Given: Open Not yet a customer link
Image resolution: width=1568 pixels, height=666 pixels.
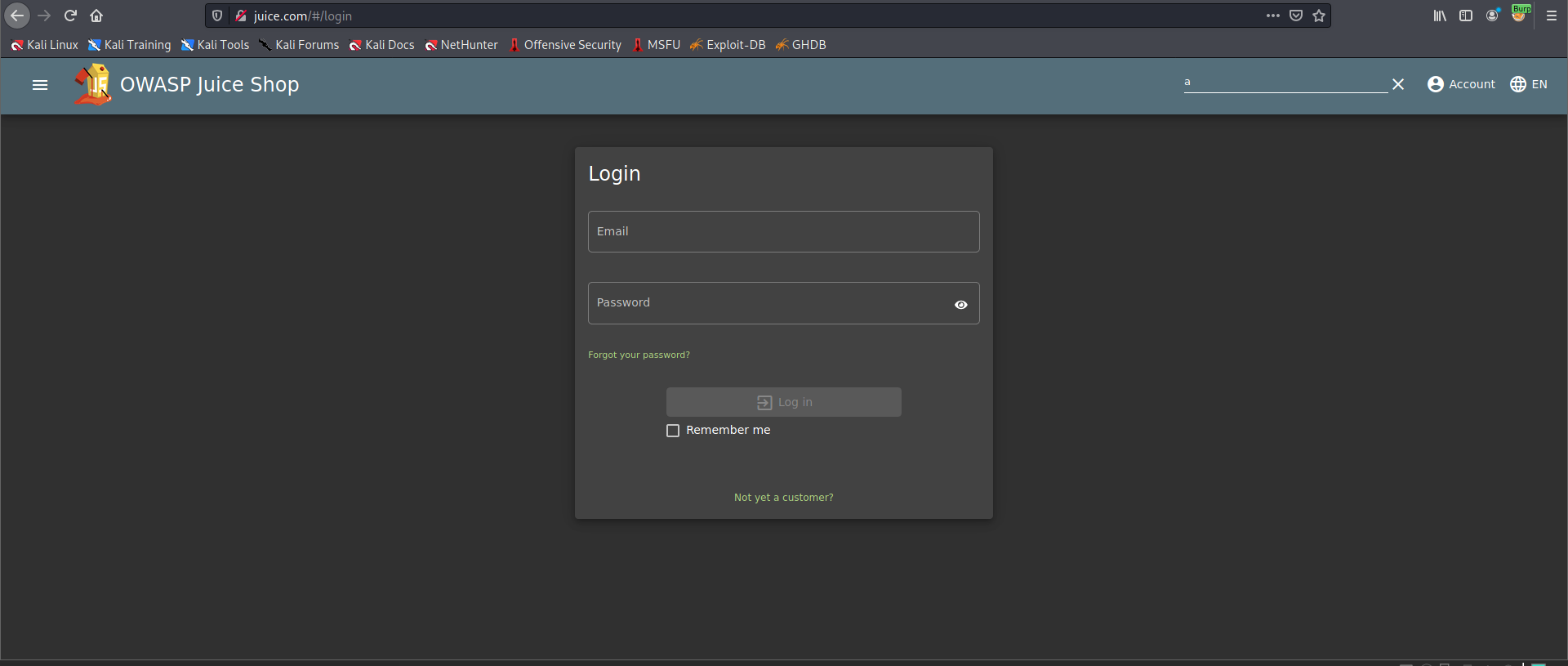Looking at the screenshot, I should click(x=784, y=498).
